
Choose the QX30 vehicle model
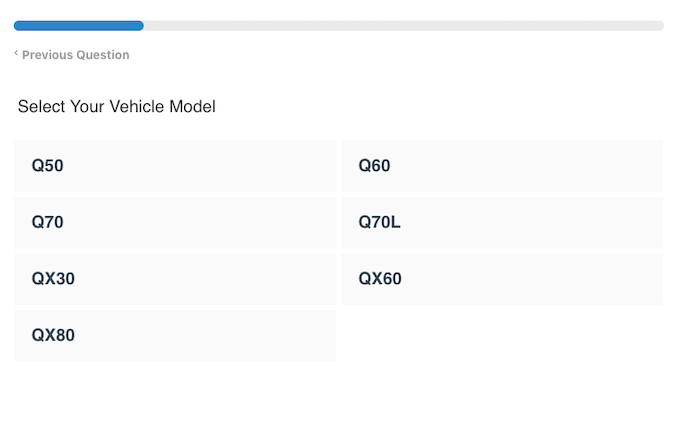coord(175,279)
